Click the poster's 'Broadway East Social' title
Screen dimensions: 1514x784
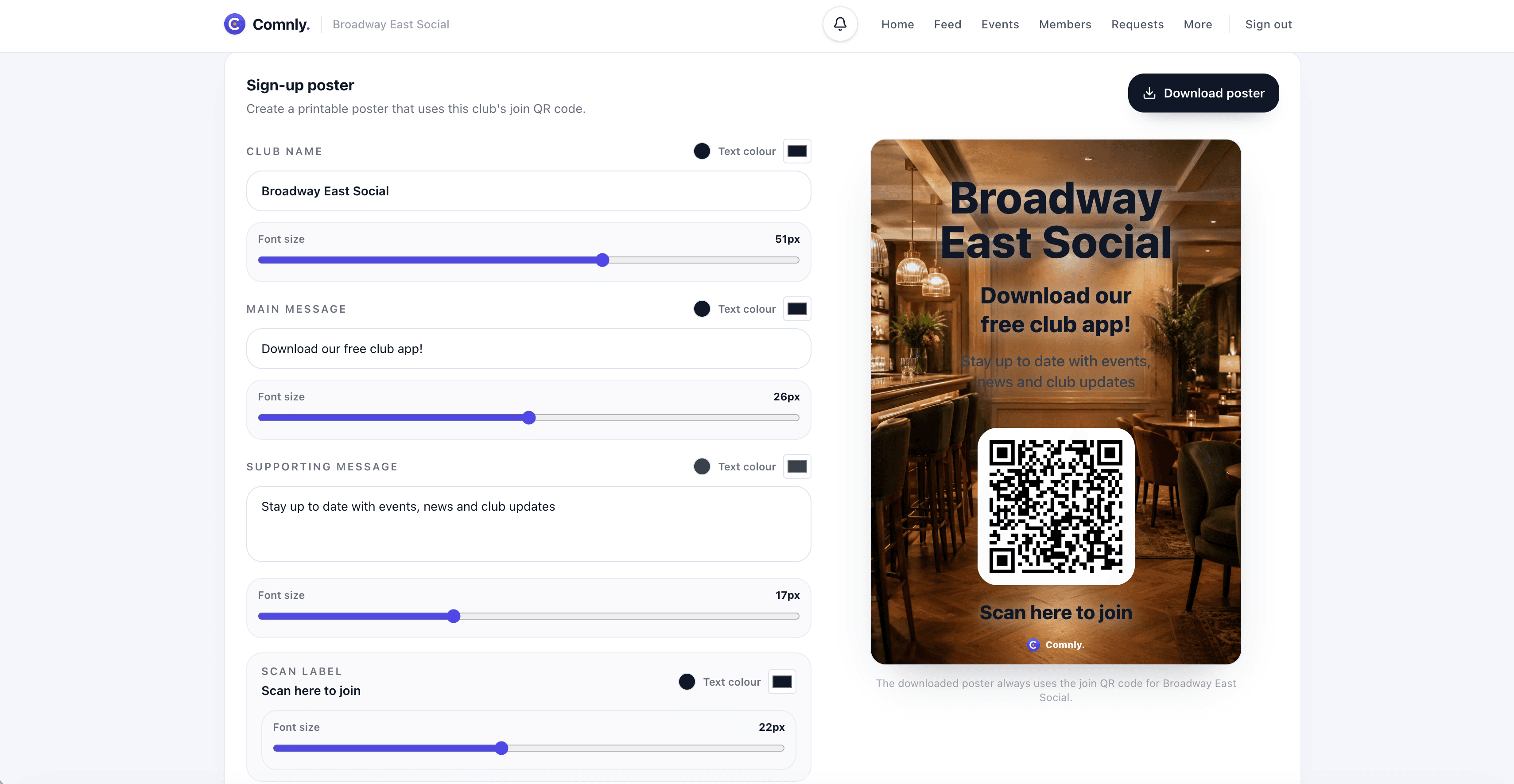click(1056, 220)
